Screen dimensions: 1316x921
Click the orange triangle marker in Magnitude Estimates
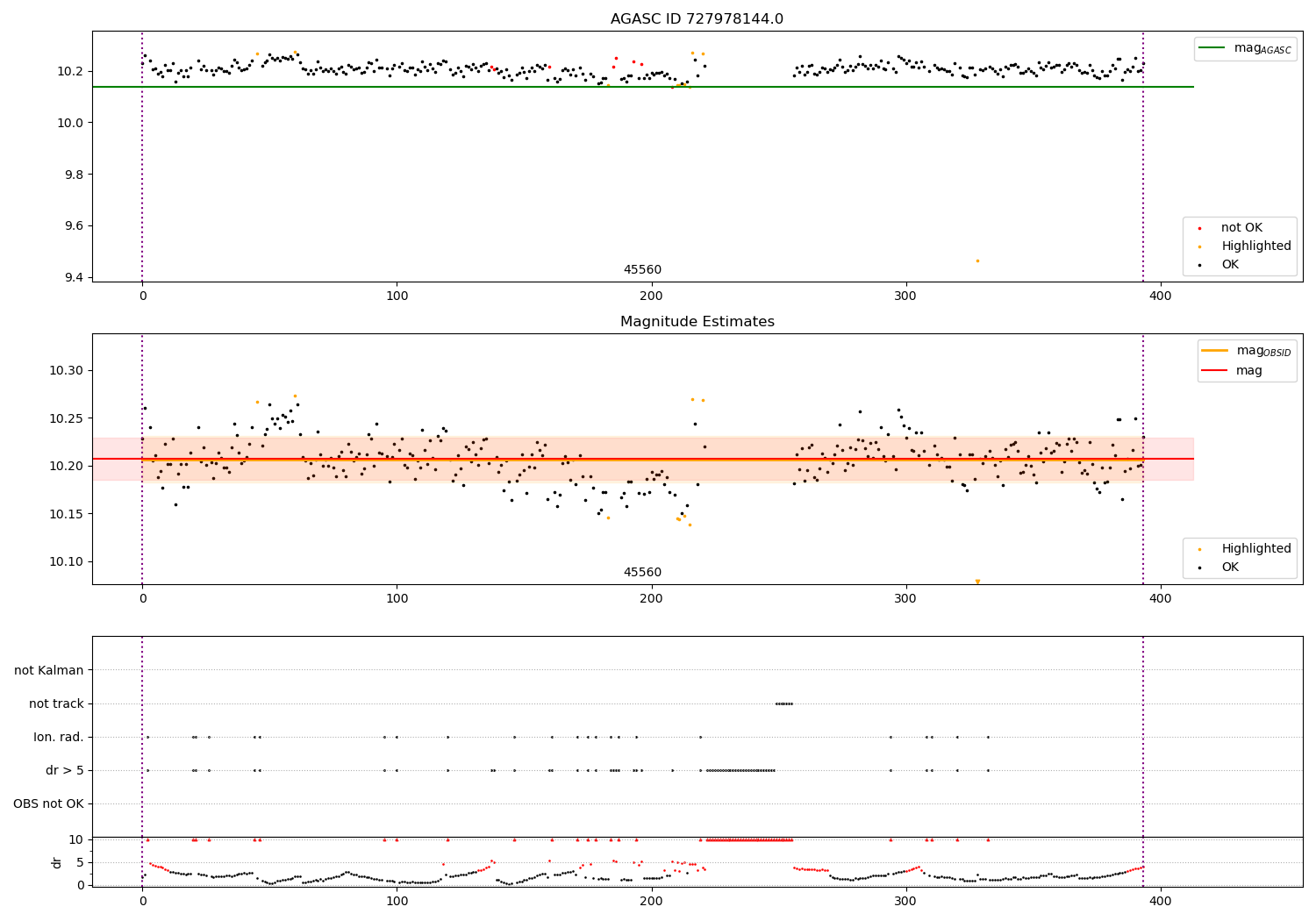[x=977, y=582]
